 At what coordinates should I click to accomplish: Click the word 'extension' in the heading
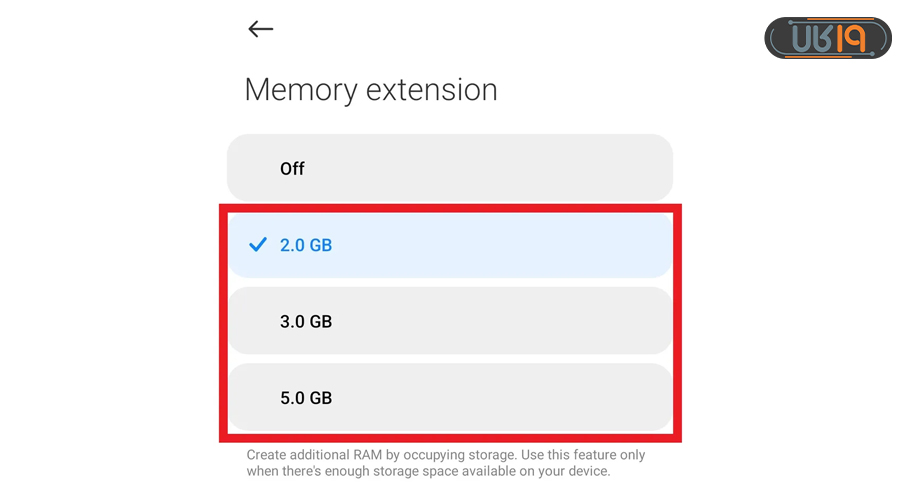[432, 90]
